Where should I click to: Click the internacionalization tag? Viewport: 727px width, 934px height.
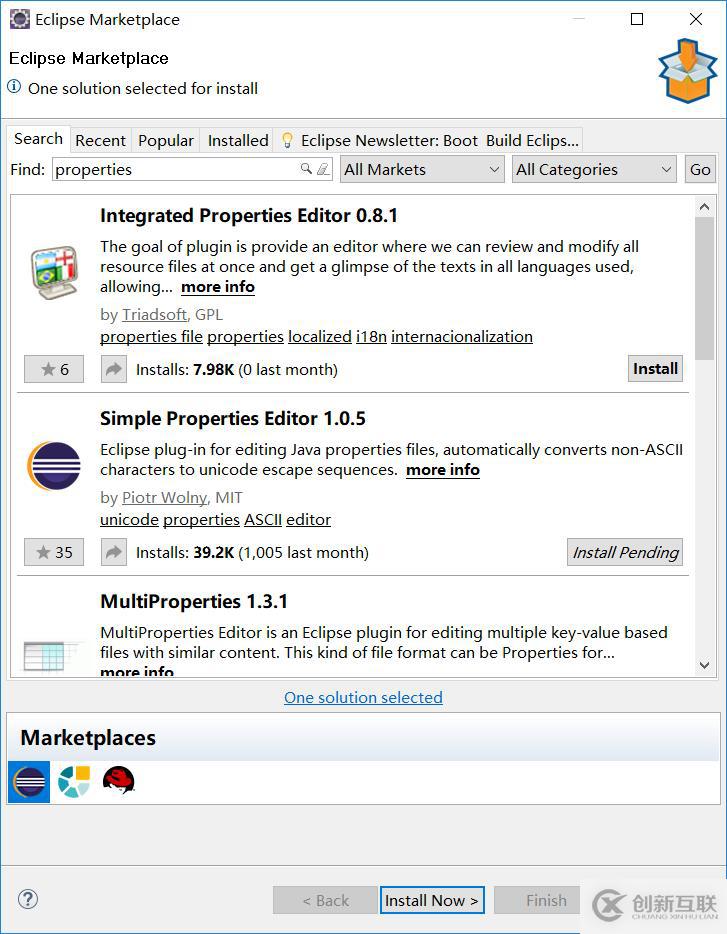(462, 337)
